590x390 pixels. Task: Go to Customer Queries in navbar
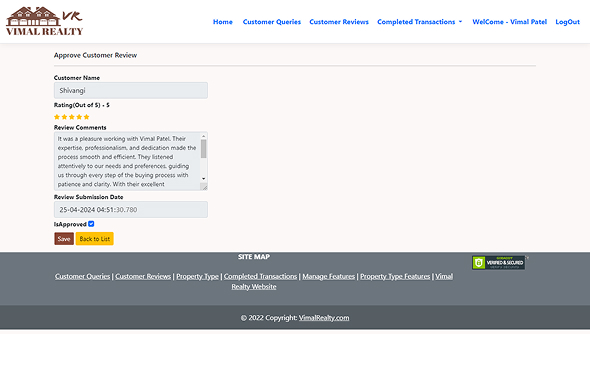click(x=272, y=22)
